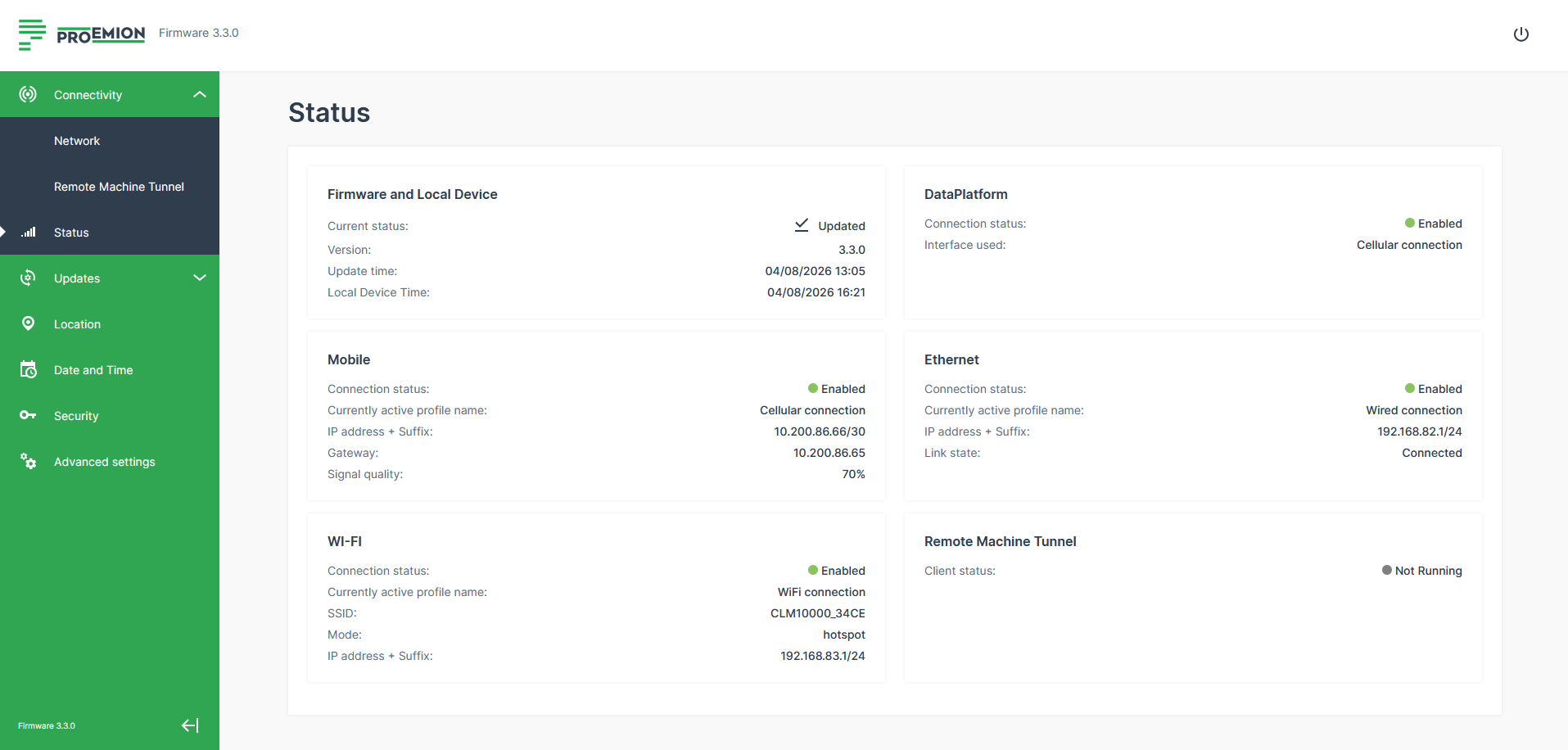Expand the Updates section chevron
This screenshot has width=1568, height=750.
(x=199, y=278)
